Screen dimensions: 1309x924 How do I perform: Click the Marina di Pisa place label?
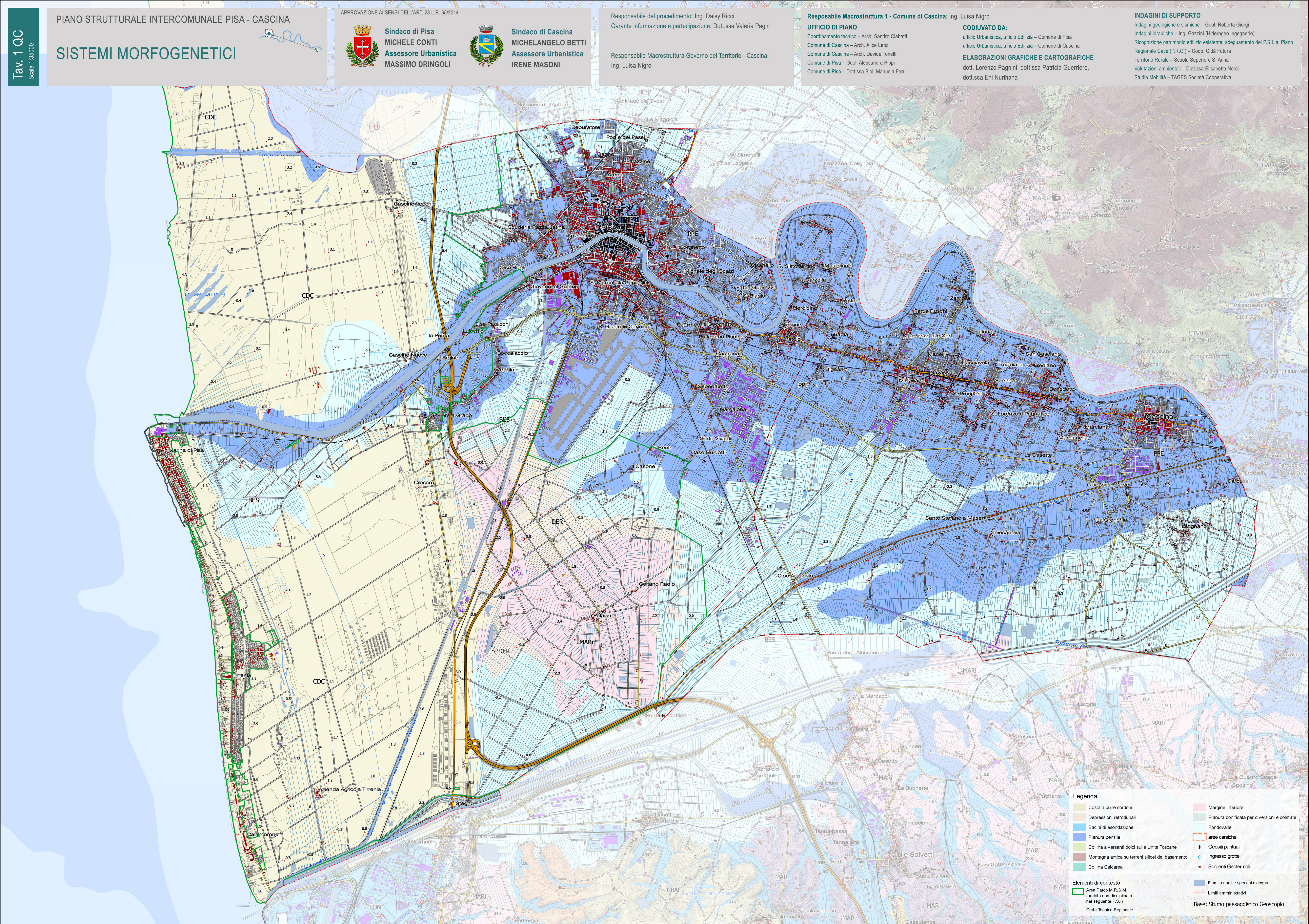186,450
